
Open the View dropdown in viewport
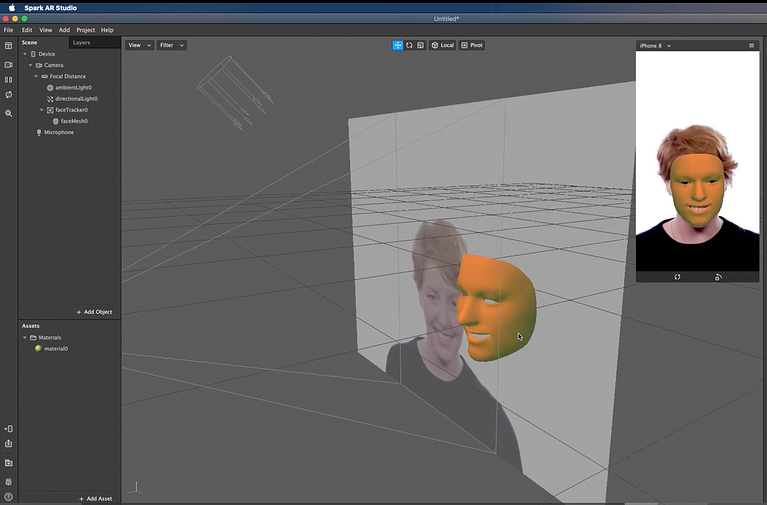[139, 45]
